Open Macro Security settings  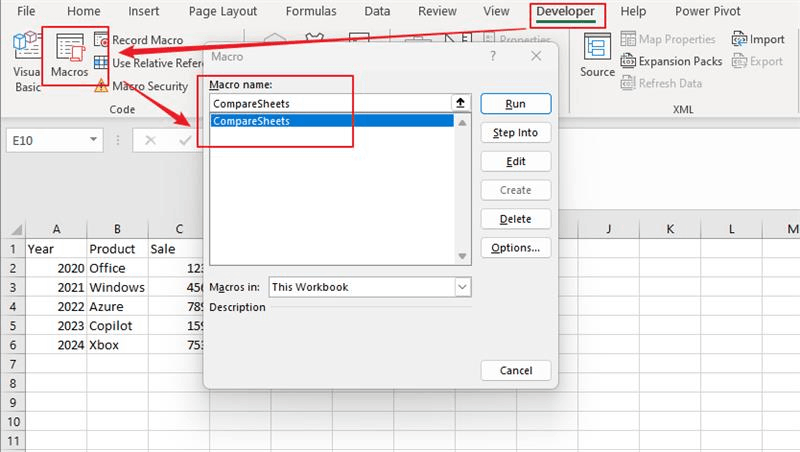click(141, 86)
